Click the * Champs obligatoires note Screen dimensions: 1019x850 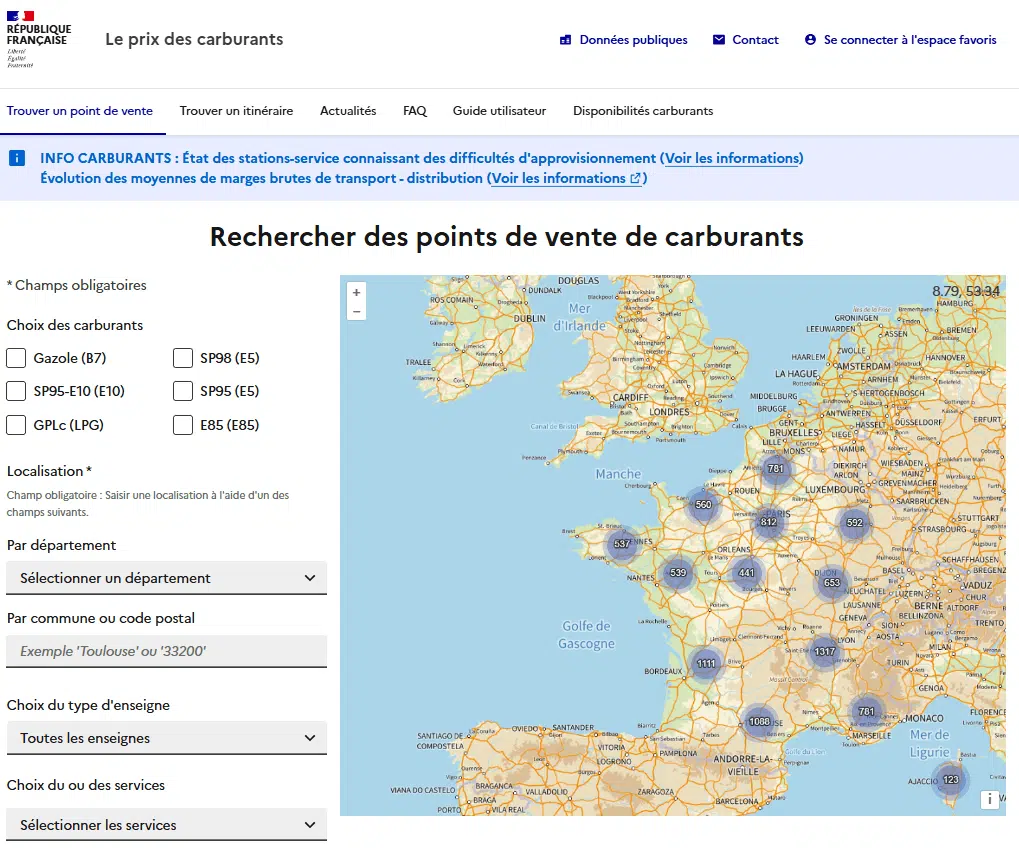click(x=77, y=285)
